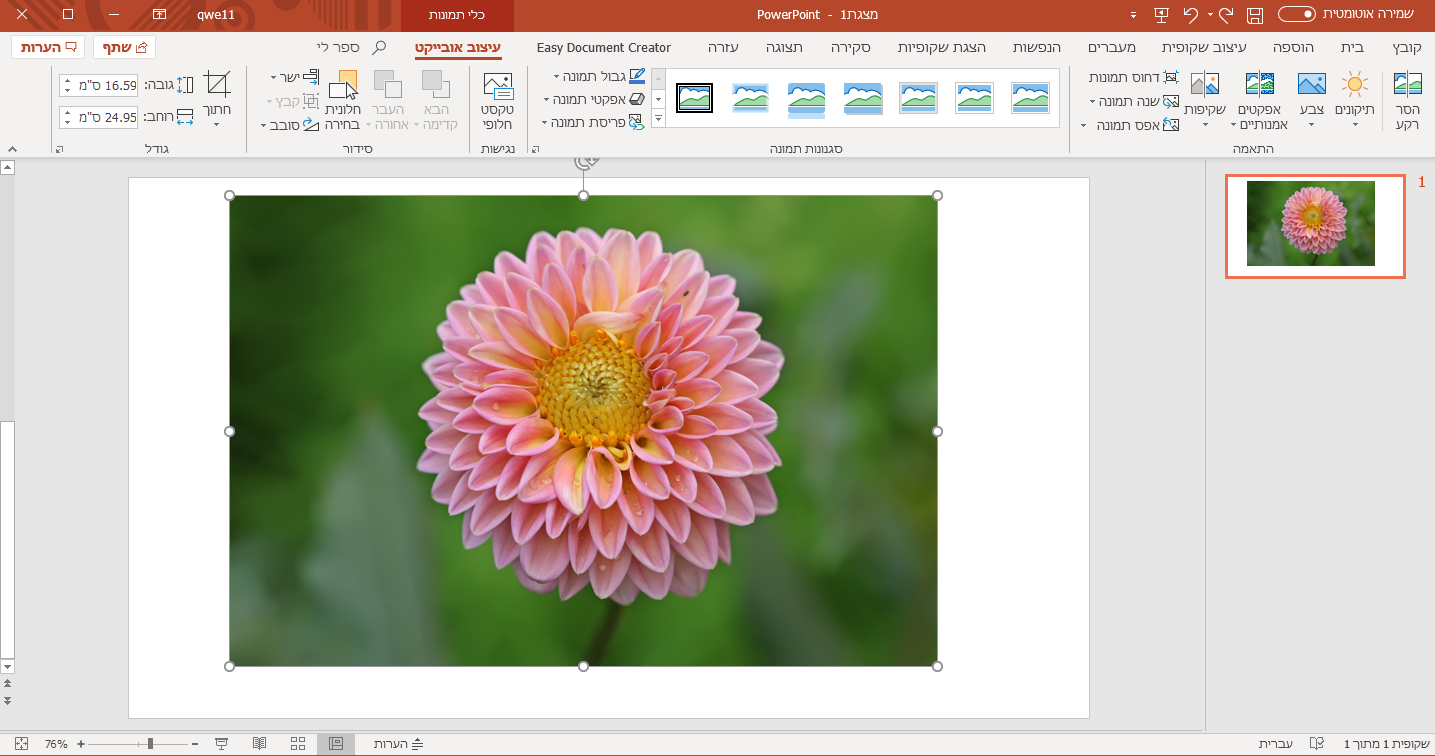Click the accessibility check icon in status bar
The height and width of the screenshot is (756, 1435).
coord(1317,744)
